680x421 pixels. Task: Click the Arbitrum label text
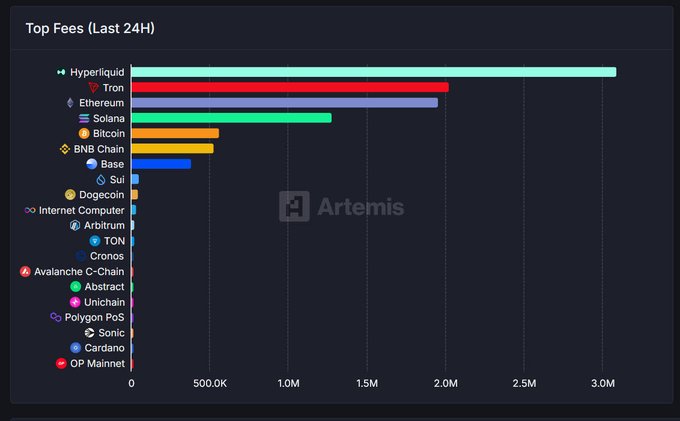[x=104, y=225]
